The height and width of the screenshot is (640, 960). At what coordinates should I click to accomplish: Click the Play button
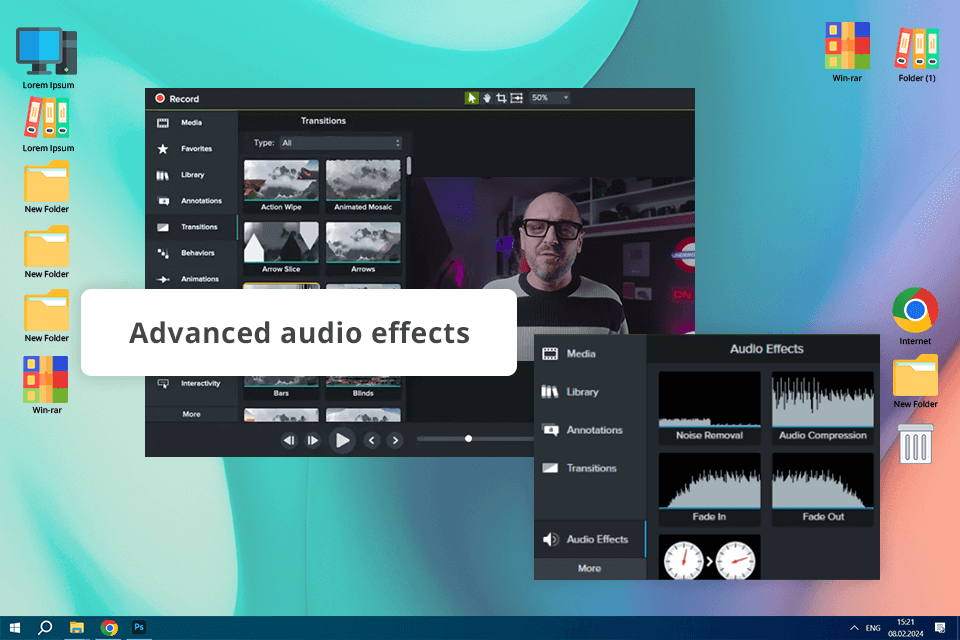tap(342, 440)
